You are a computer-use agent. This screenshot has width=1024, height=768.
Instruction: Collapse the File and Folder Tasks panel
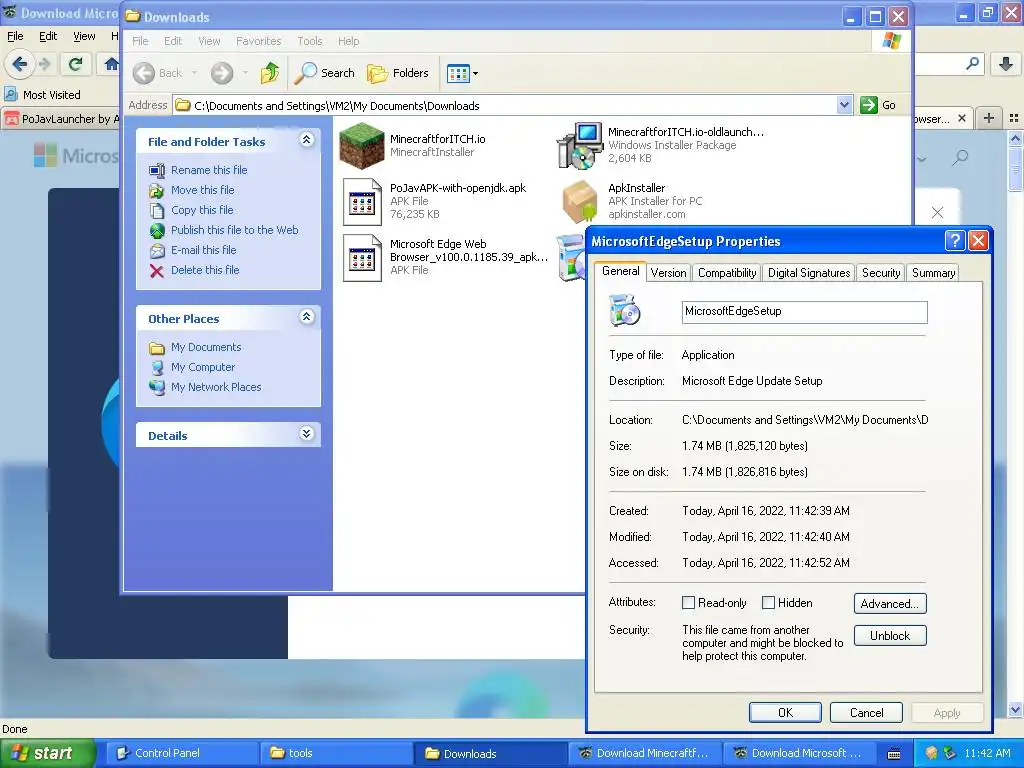pyautogui.click(x=306, y=140)
